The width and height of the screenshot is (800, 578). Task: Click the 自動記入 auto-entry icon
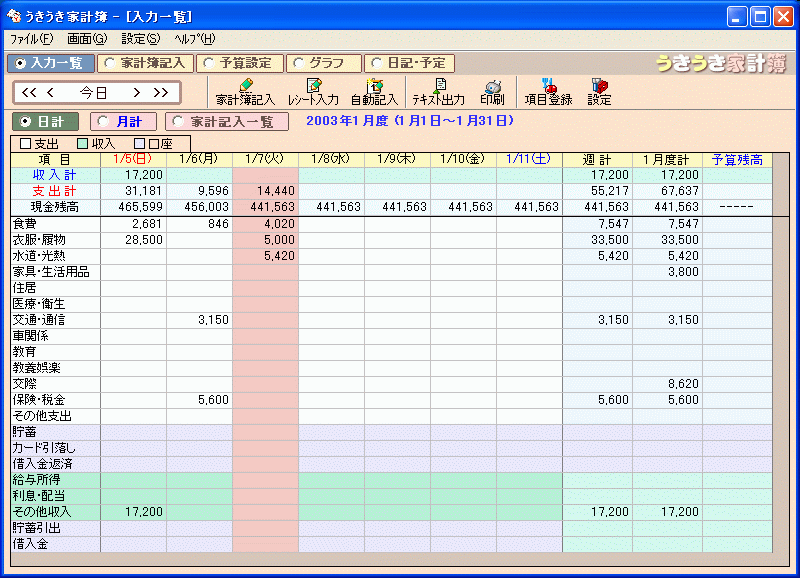(x=374, y=92)
